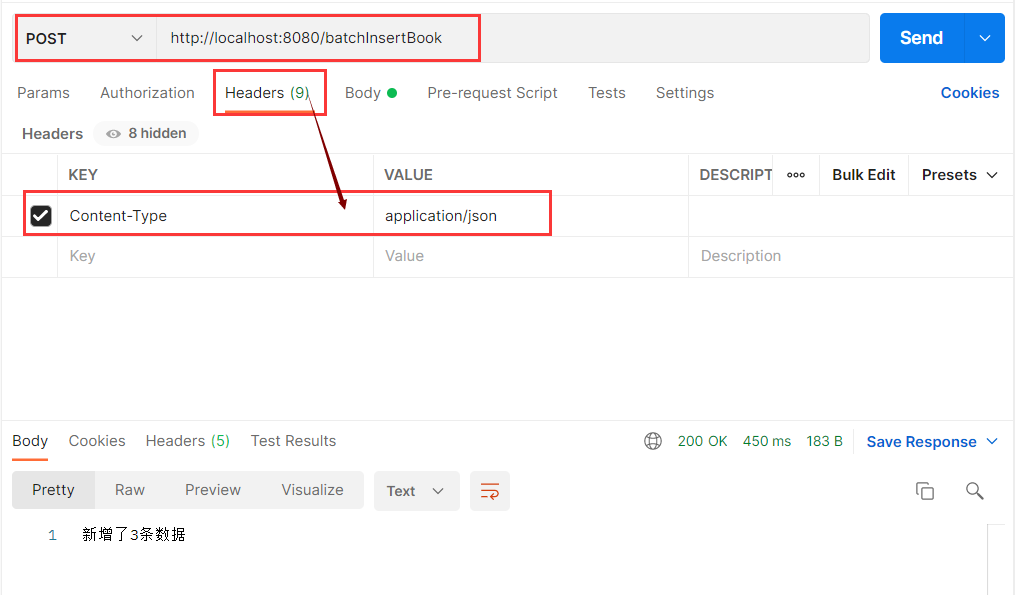Open the three-dot options menu beside Description
This screenshot has height=595, width=1019.
click(795, 174)
